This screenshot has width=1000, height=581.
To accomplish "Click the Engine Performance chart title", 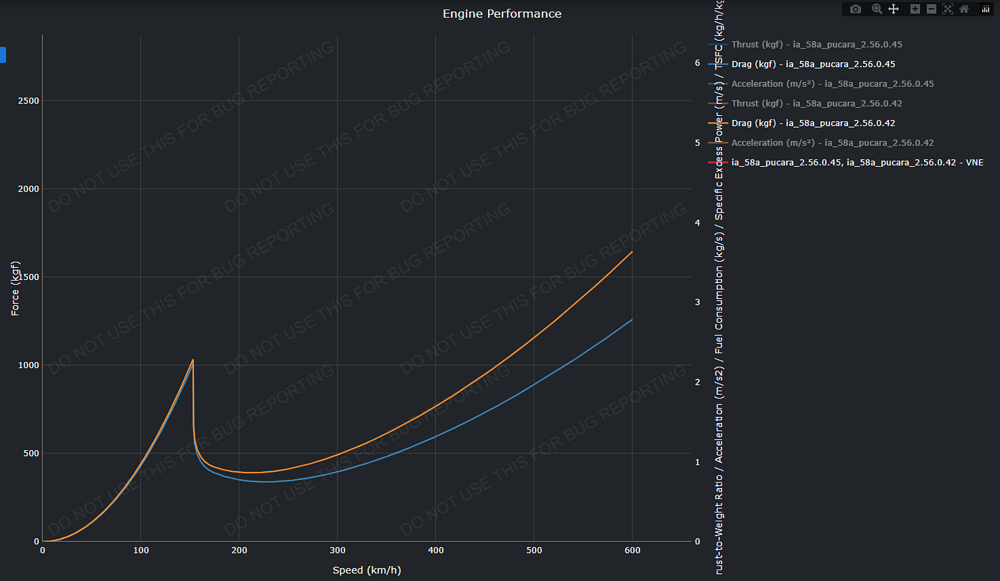I will pos(502,14).
